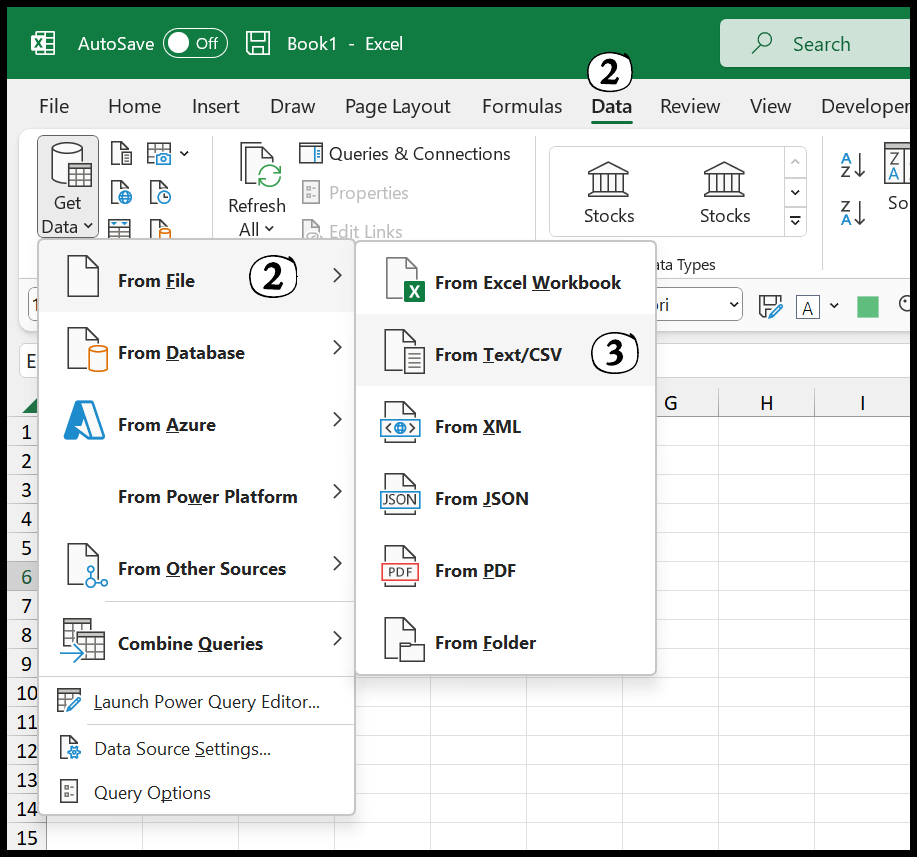Open Existing Connections via the orange database icon
The height and width of the screenshot is (857, 917).
pyautogui.click(x=158, y=228)
